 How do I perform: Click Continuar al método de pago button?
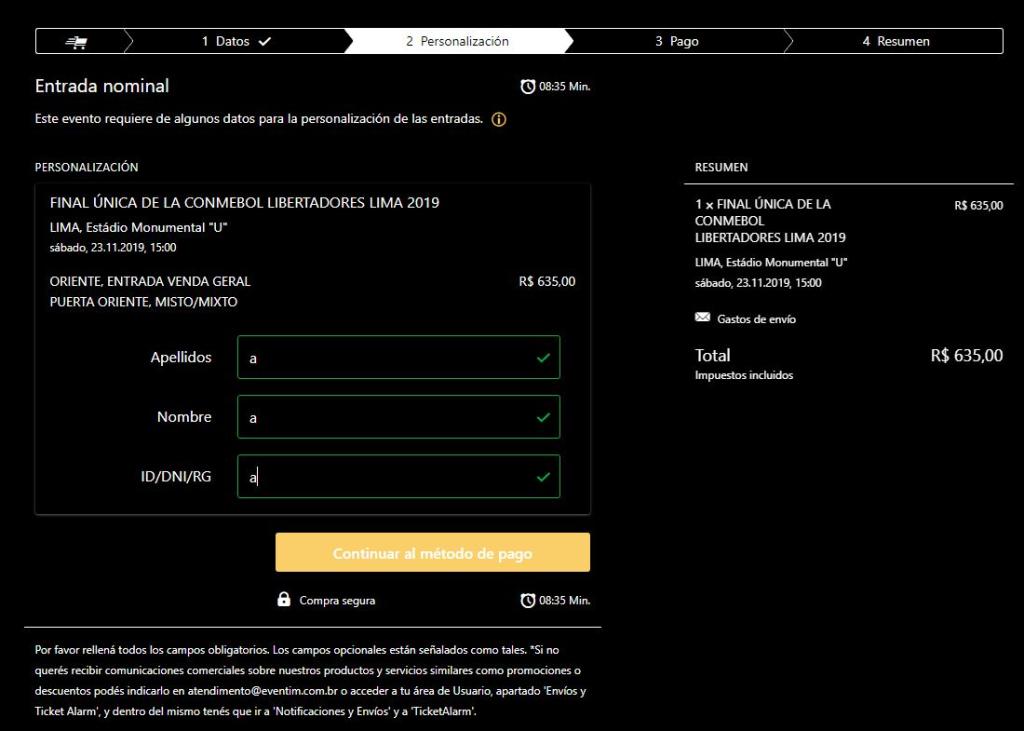[x=432, y=553]
